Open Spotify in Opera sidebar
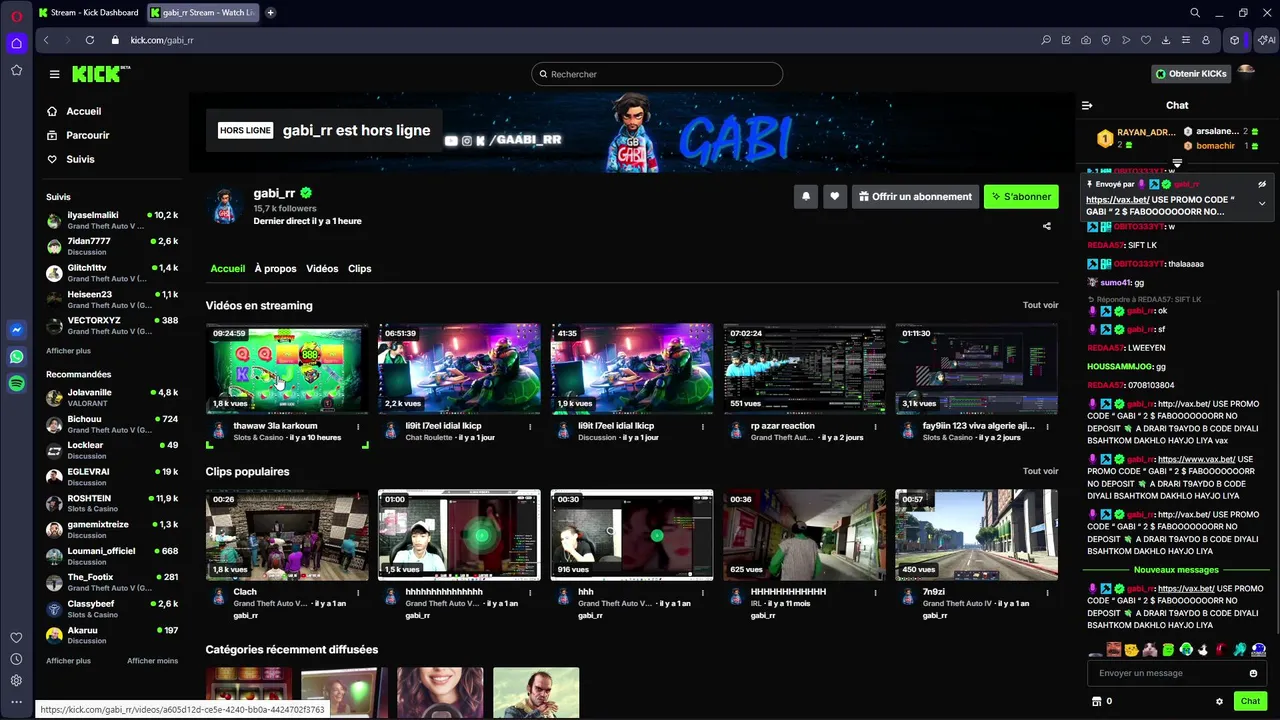Screen dimensions: 1280x720 [x=16, y=384]
